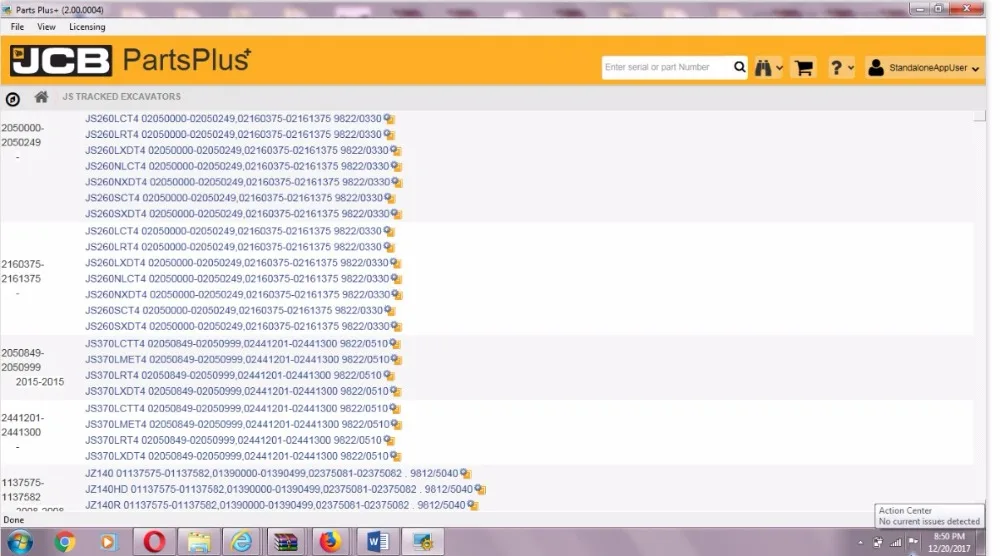
Task: Click icon after JS370LRT4 in 2441201-2441300 group
Action: (x=389, y=441)
